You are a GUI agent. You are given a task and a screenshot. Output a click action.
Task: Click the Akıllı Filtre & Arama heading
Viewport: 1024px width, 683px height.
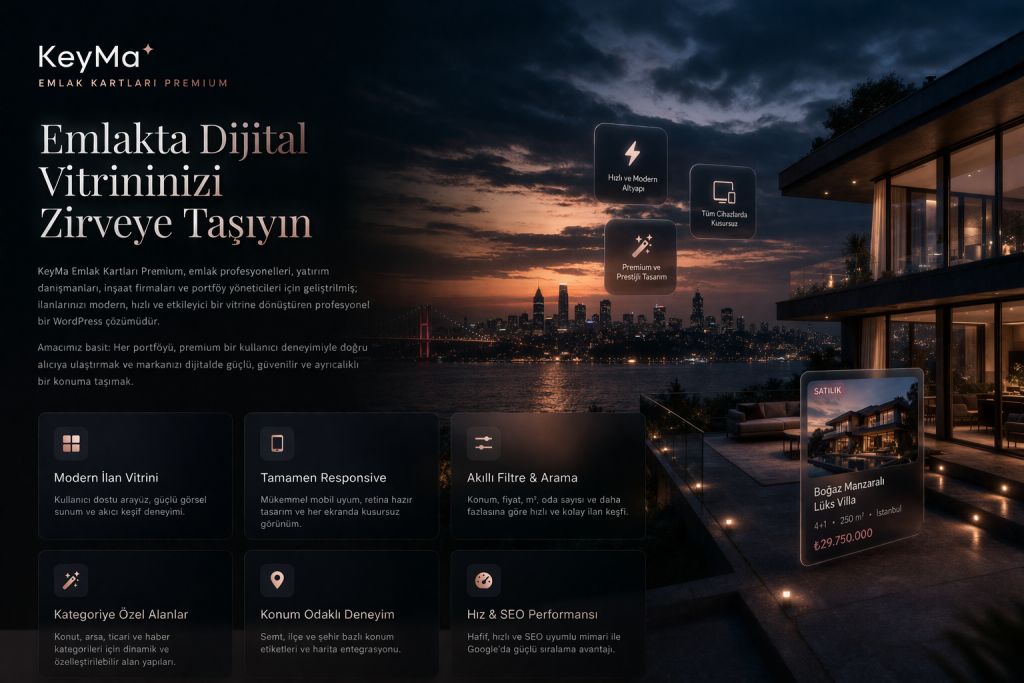point(522,478)
